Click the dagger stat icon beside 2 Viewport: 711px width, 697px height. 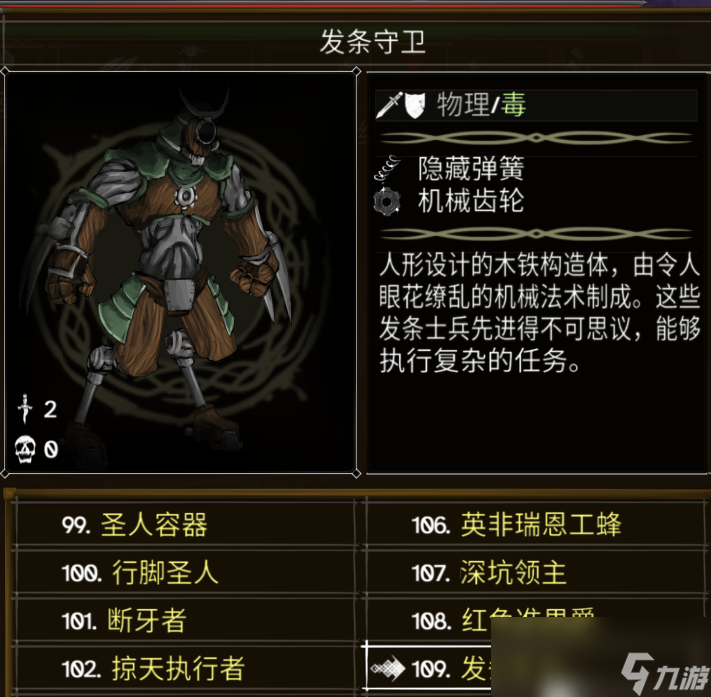pos(25,409)
